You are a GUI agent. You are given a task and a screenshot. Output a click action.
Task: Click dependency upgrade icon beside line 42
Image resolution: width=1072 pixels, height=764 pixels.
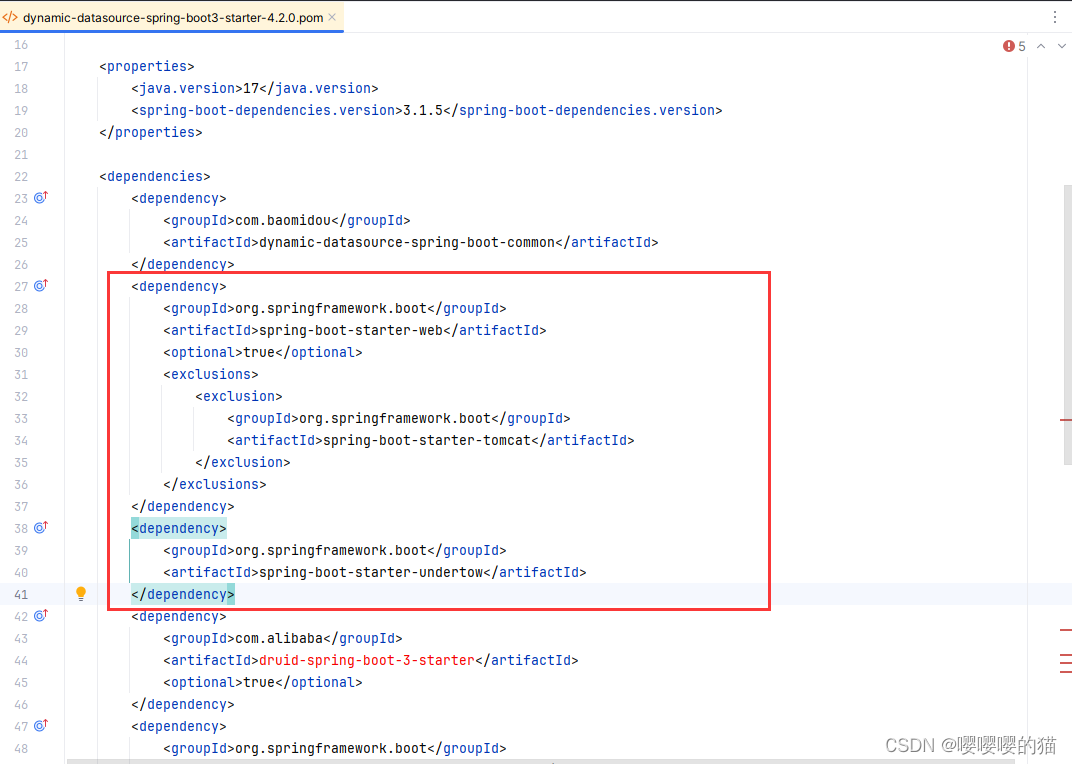39,616
